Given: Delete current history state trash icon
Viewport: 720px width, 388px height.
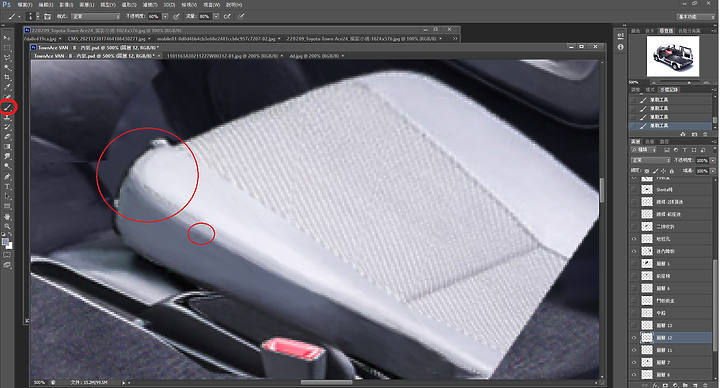Looking at the screenshot, I should click(705, 134).
